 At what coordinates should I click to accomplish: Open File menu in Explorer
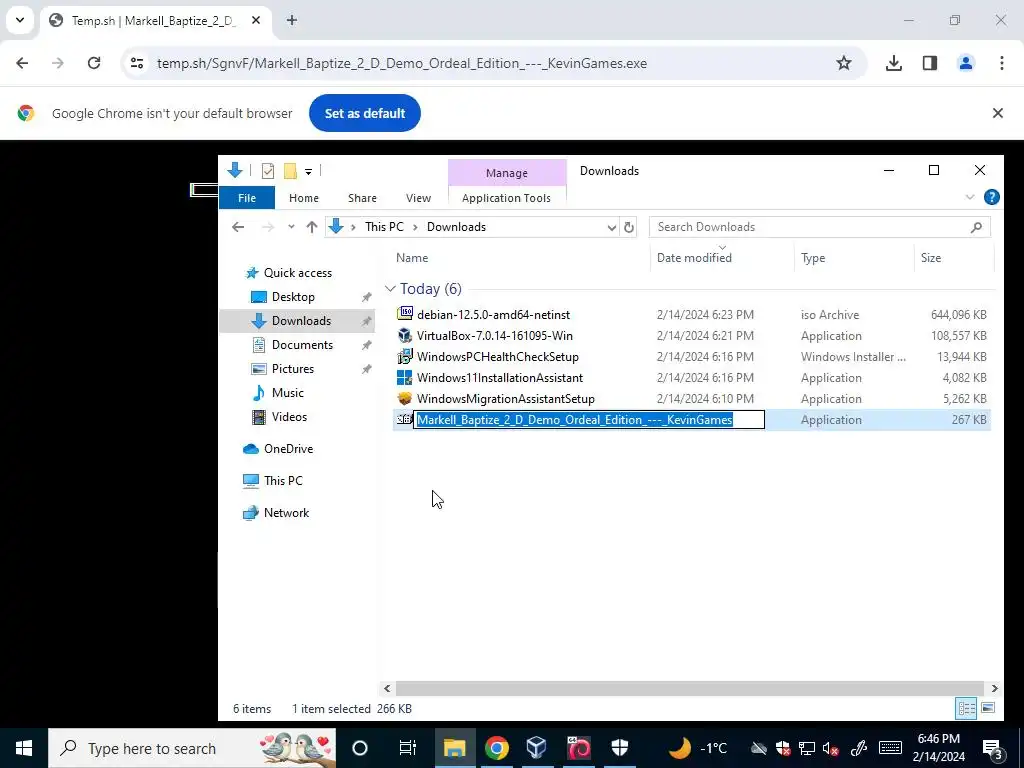[x=247, y=198]
